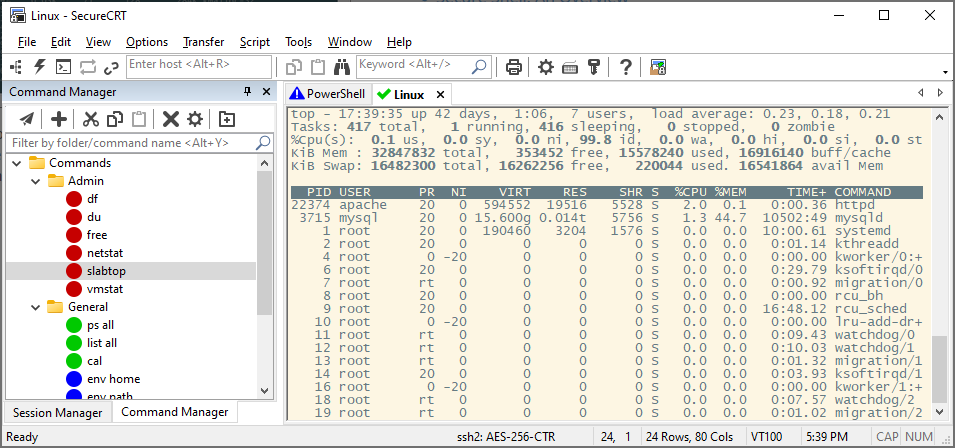This screenshot has width=955, height=448.
Task: Pin the Command Manager panel
Action: [248, 92]
